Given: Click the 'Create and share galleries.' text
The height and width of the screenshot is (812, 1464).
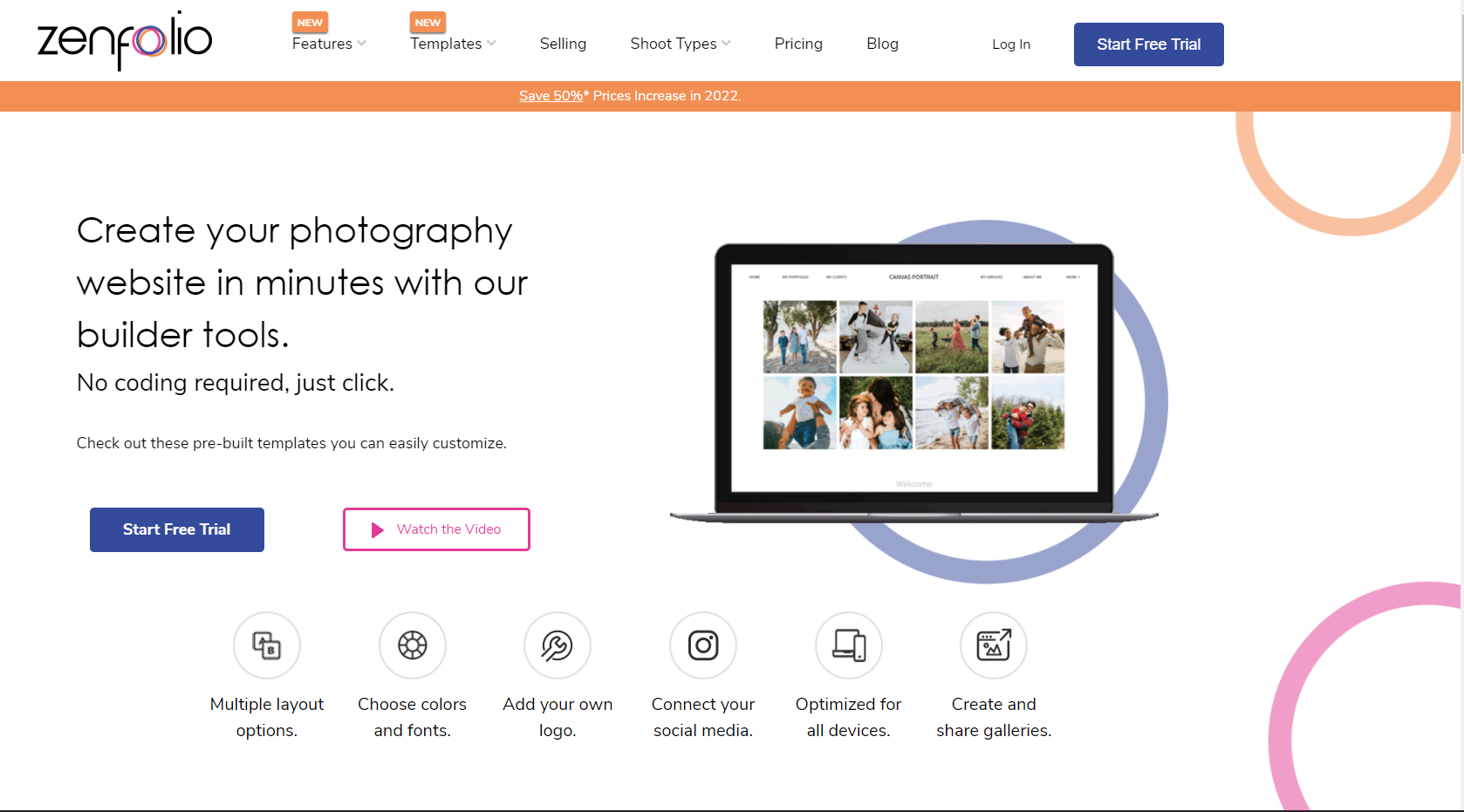Looking at the screenshot, I should (x=994, y=717).
